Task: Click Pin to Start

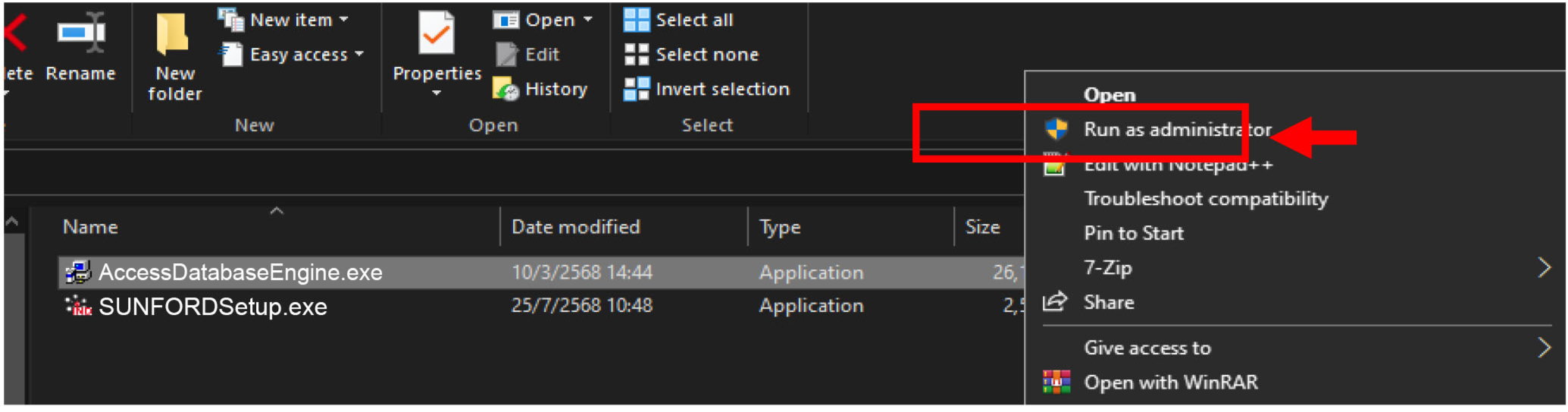Action: (1133, 234)
